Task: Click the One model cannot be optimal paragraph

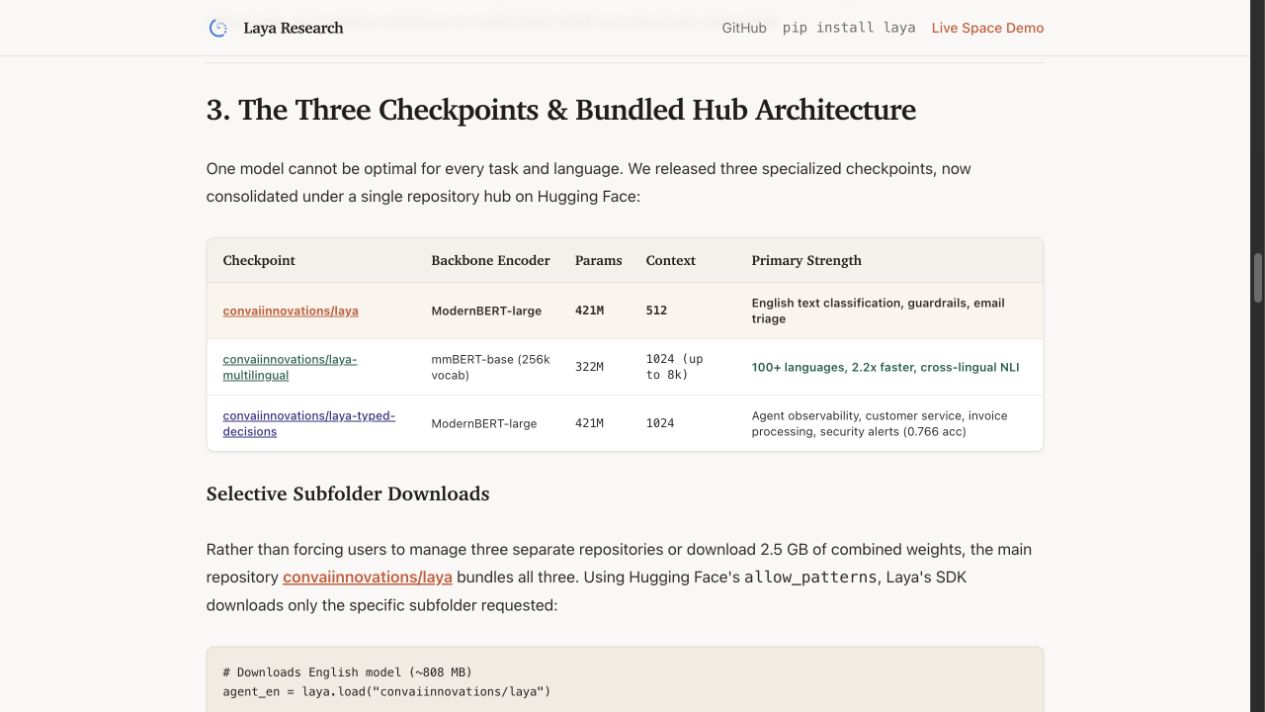Action: click(x=588, y=182)
